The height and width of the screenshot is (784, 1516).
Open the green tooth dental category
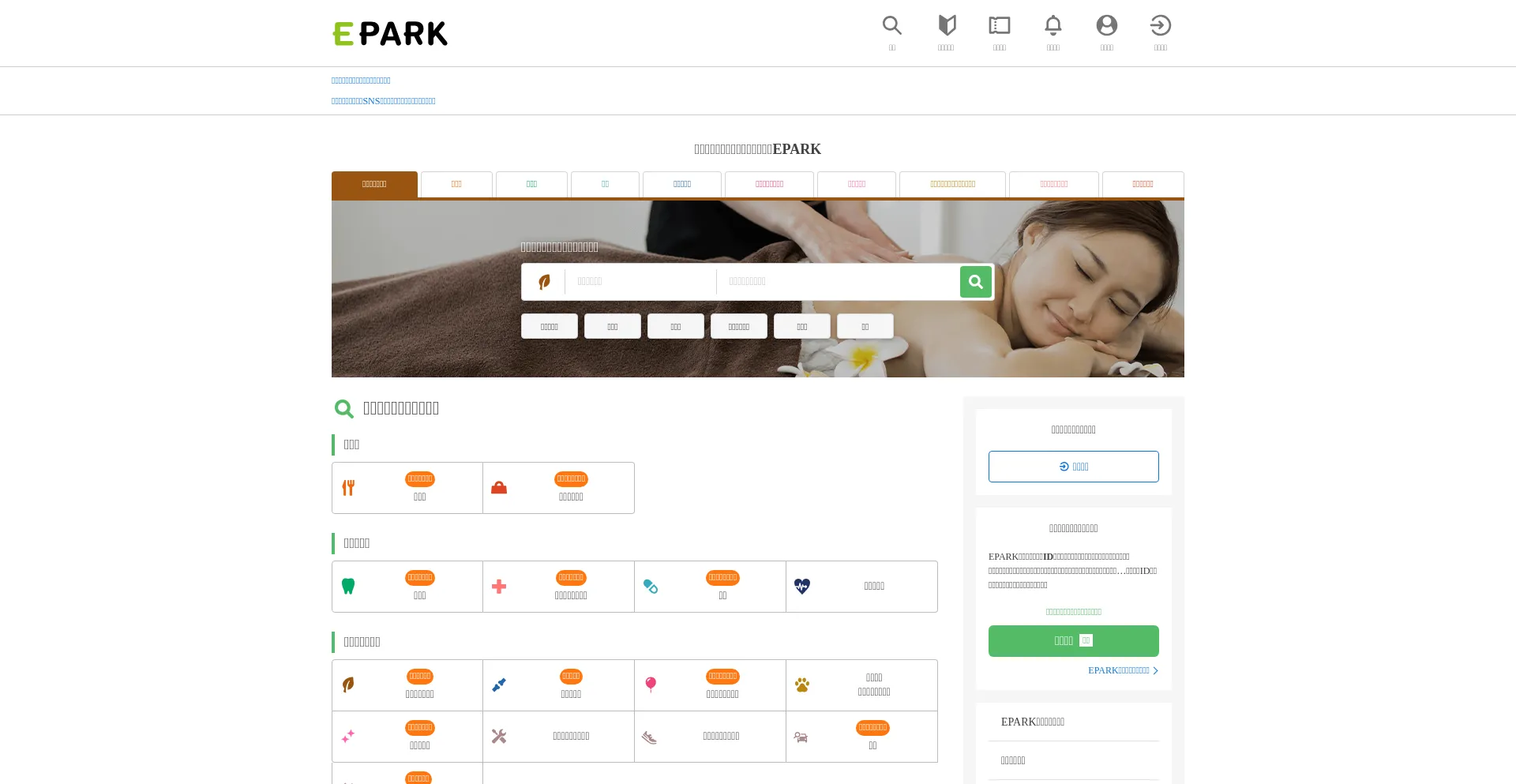407,587
